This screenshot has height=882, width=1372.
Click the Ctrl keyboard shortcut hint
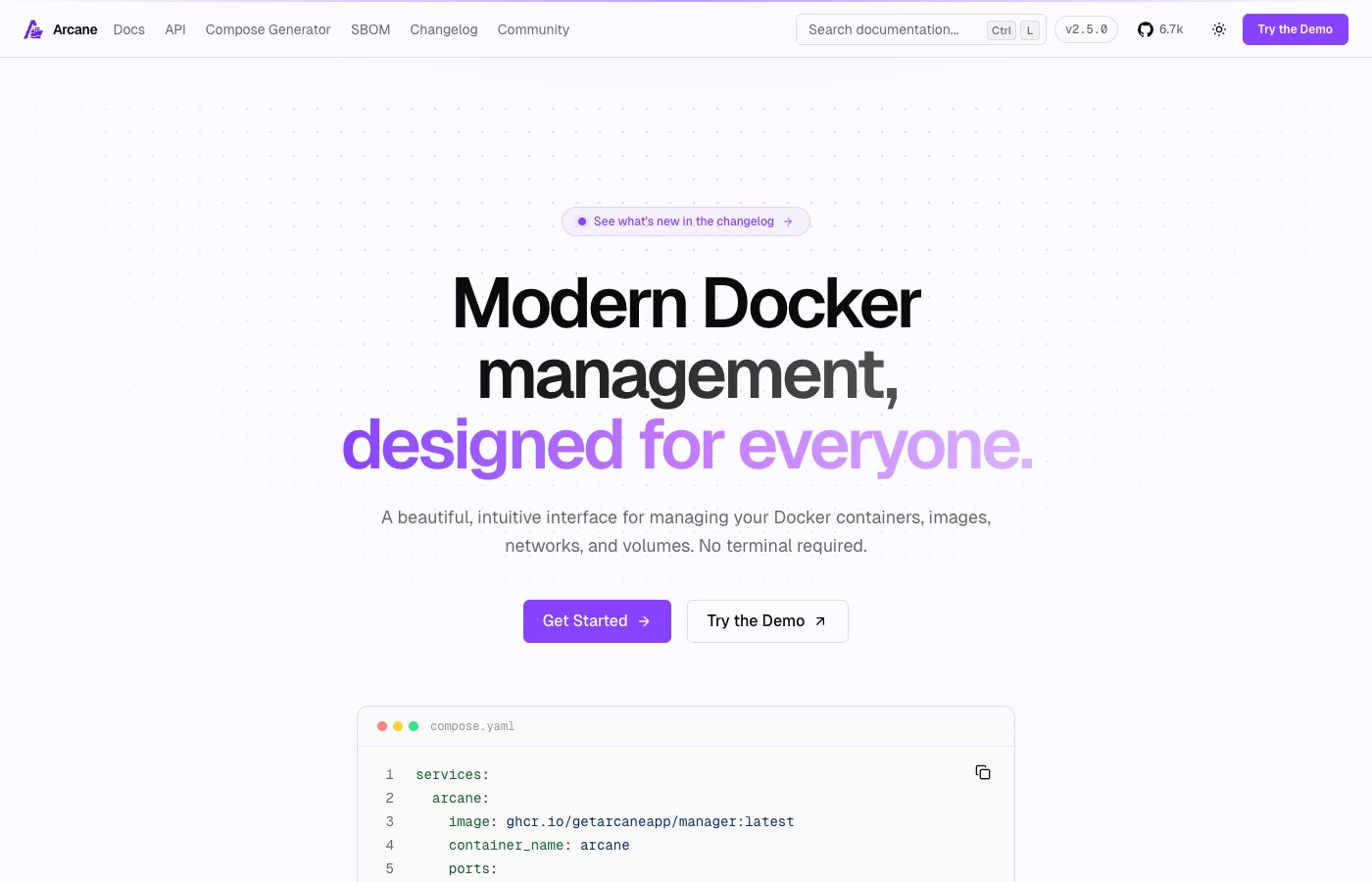point(1002,30)
